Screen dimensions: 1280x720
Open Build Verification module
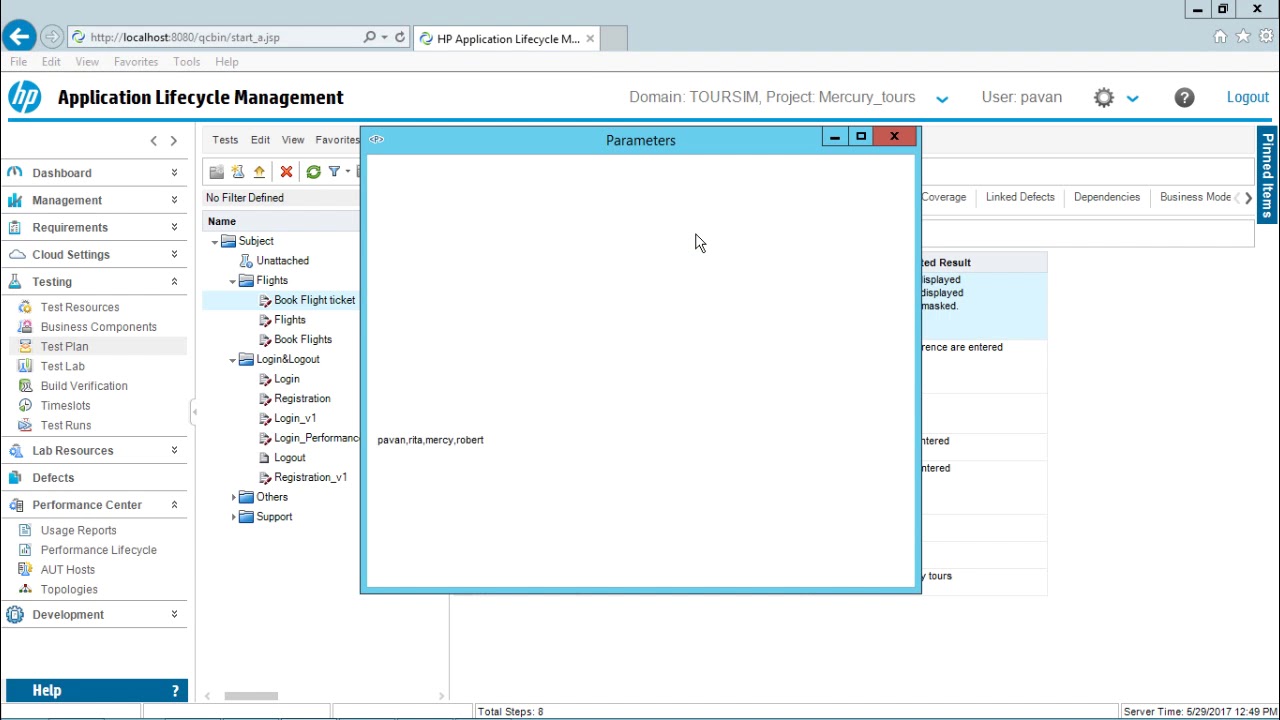(84, 386)
